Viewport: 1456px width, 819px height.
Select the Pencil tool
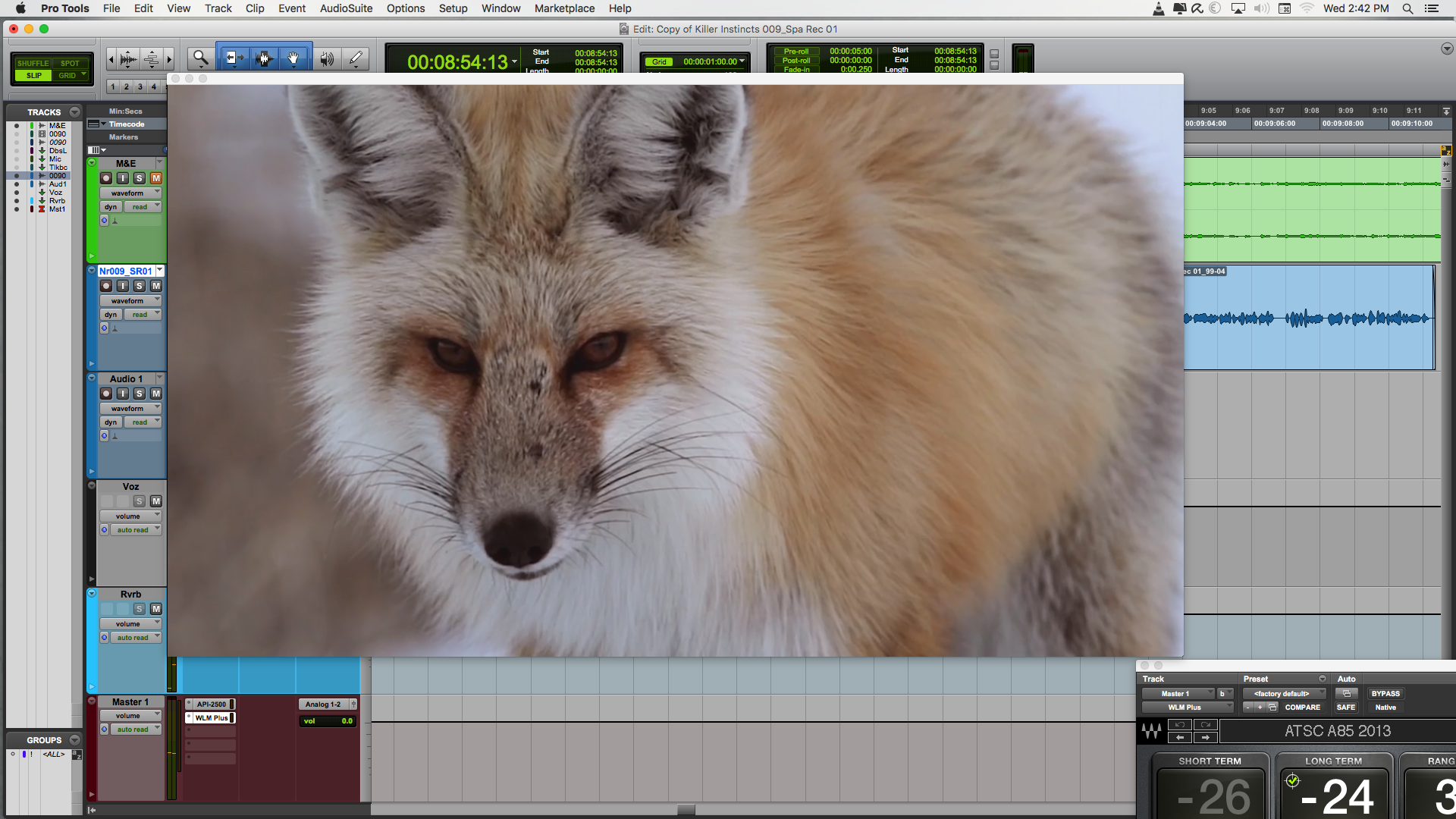pyautogui.click(x=356, y=58)
